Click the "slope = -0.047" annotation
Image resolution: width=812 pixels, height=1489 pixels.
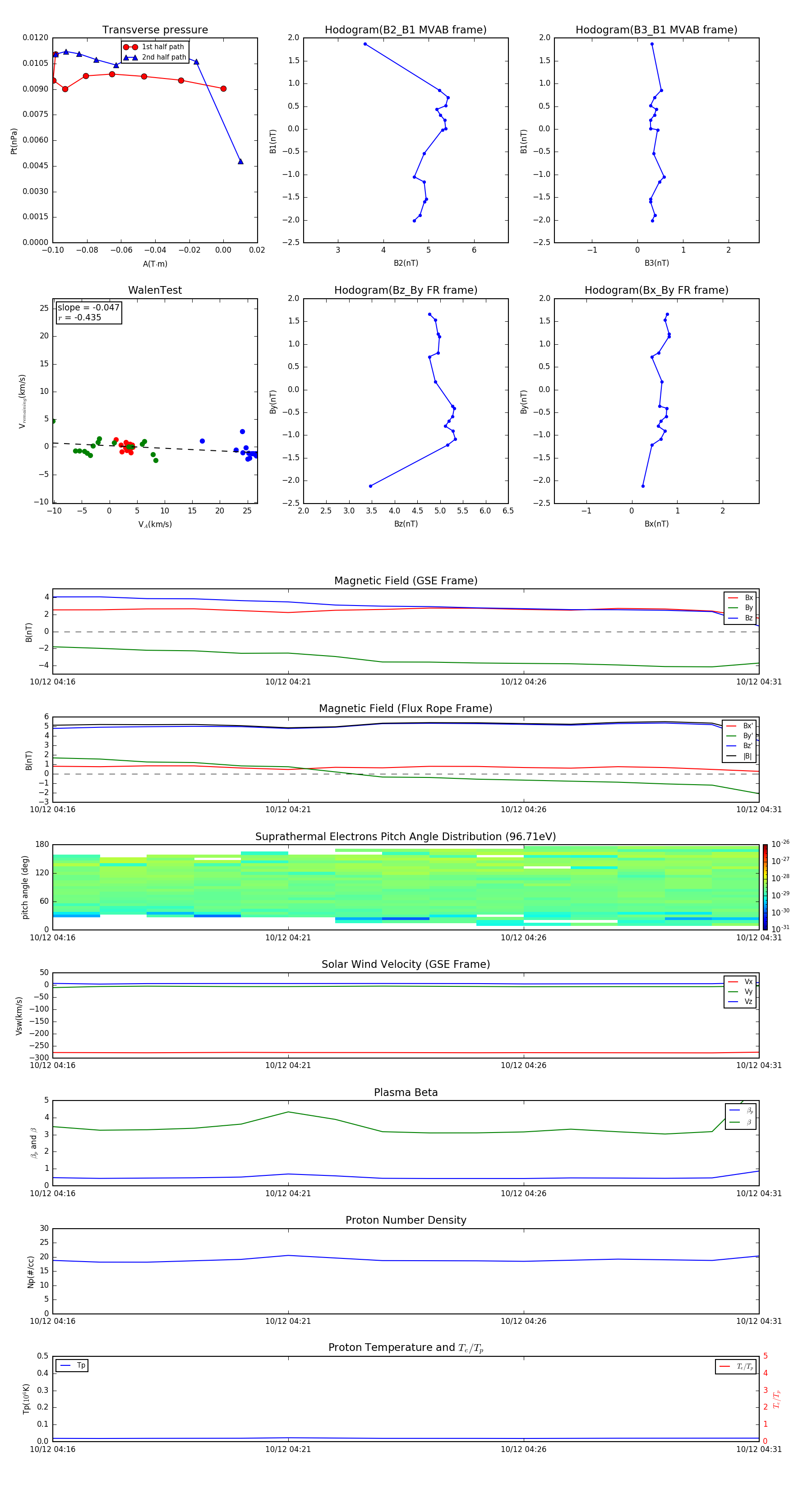[x=88, y=308]
